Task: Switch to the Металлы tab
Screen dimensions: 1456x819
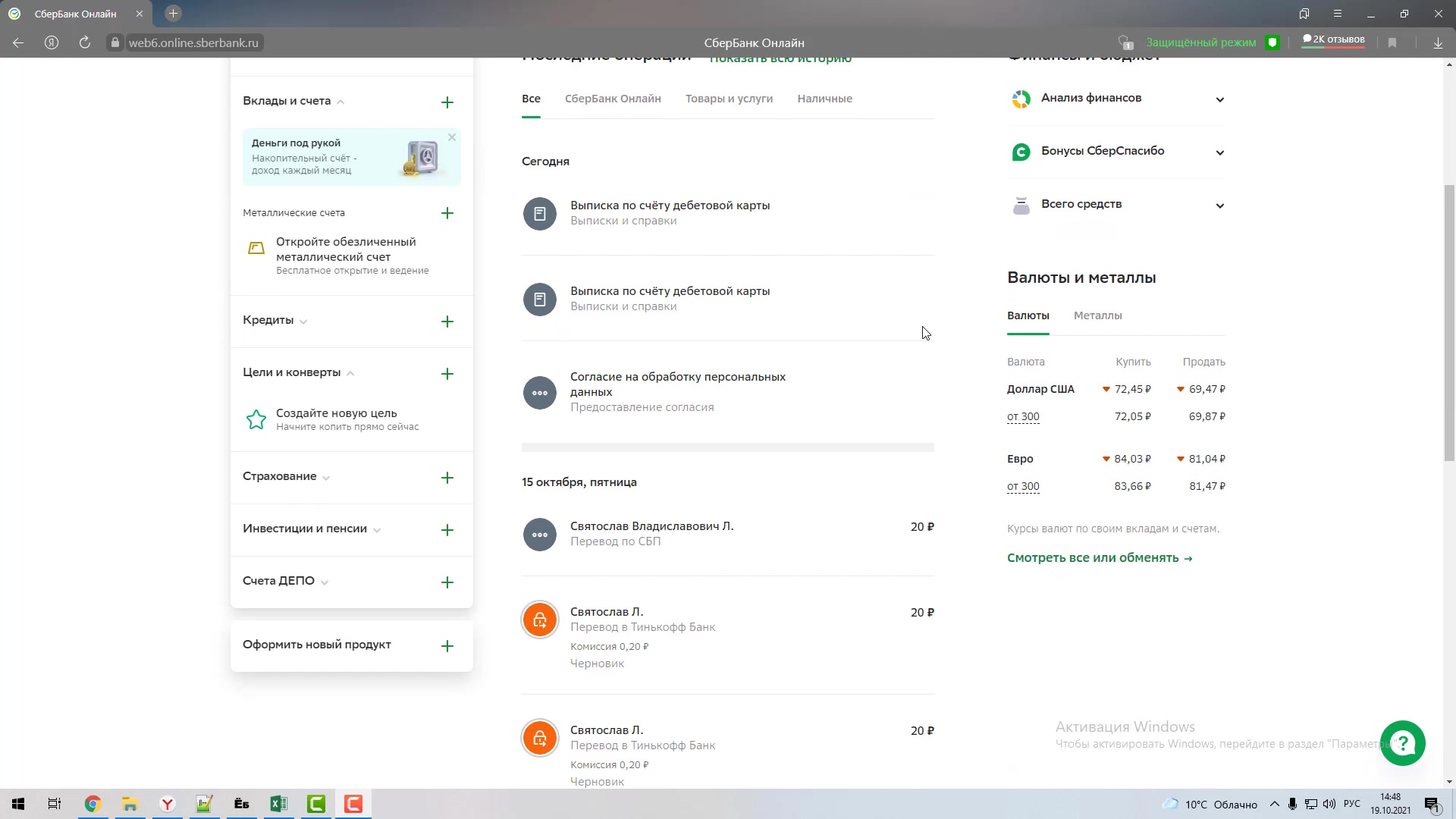Action: (x=1097, y=315)
